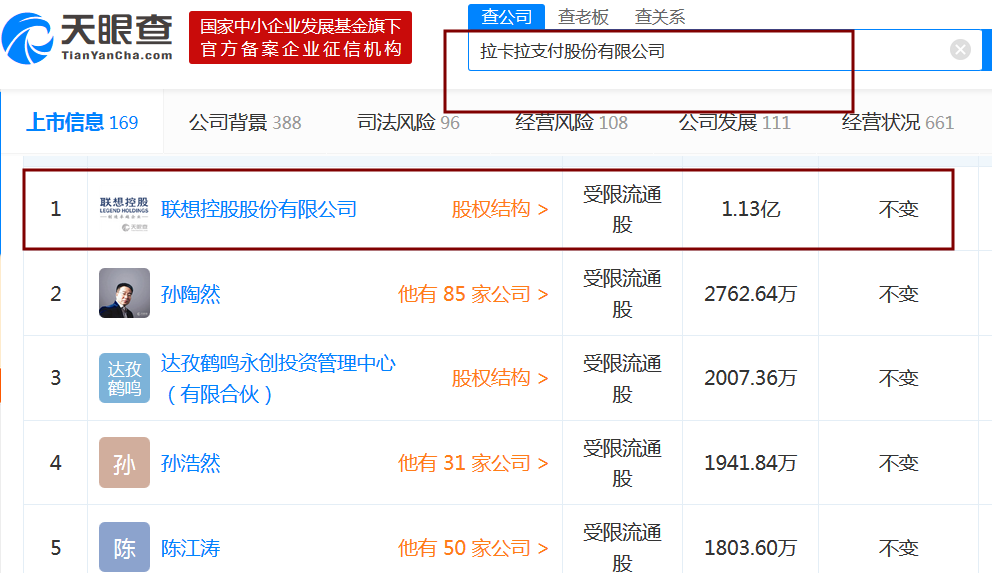
Task: Select 受限流通股 in 孙陶然 row
Action: click(622, 293)
